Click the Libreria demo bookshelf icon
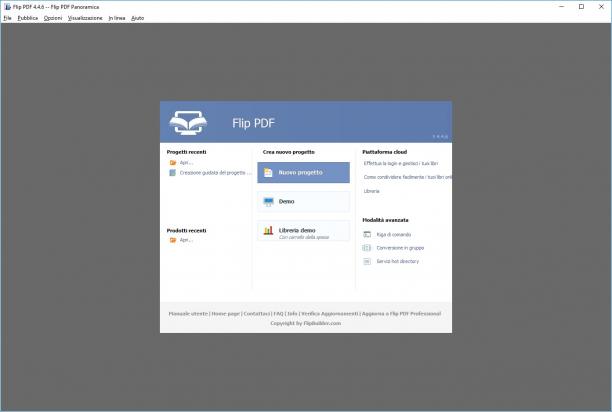This screenshot has height=412, width=612. pyautogui.click(x=269, y=231)
